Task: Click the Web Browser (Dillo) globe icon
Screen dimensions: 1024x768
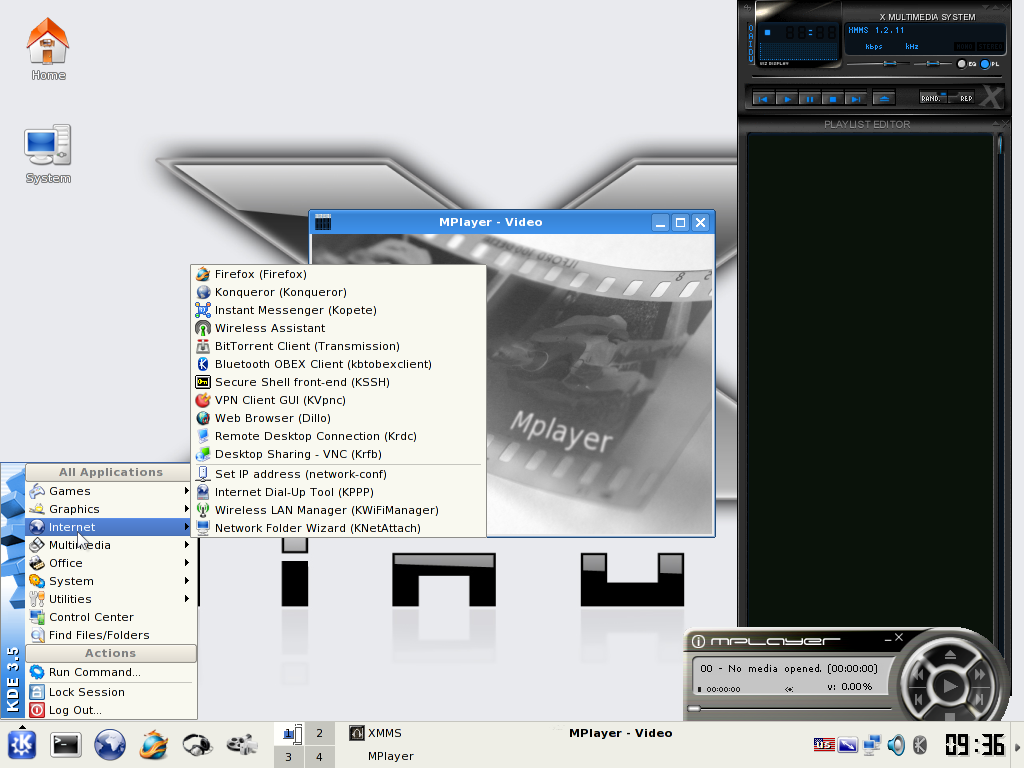Action: [203, 418]
